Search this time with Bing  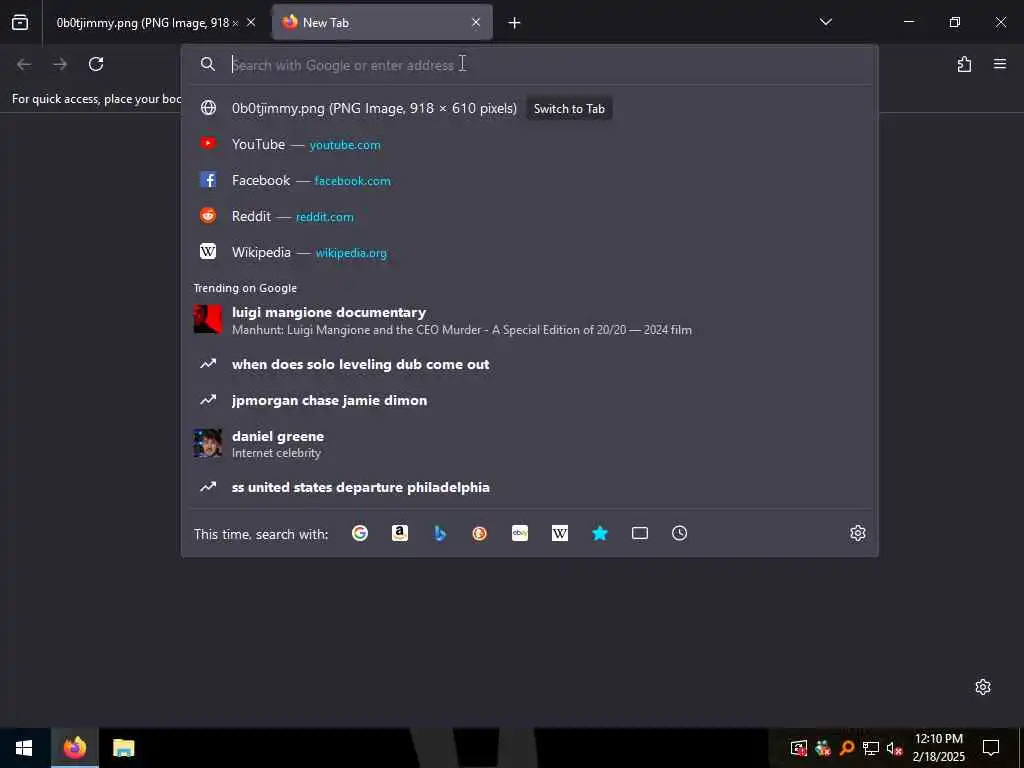pos(440,534)
